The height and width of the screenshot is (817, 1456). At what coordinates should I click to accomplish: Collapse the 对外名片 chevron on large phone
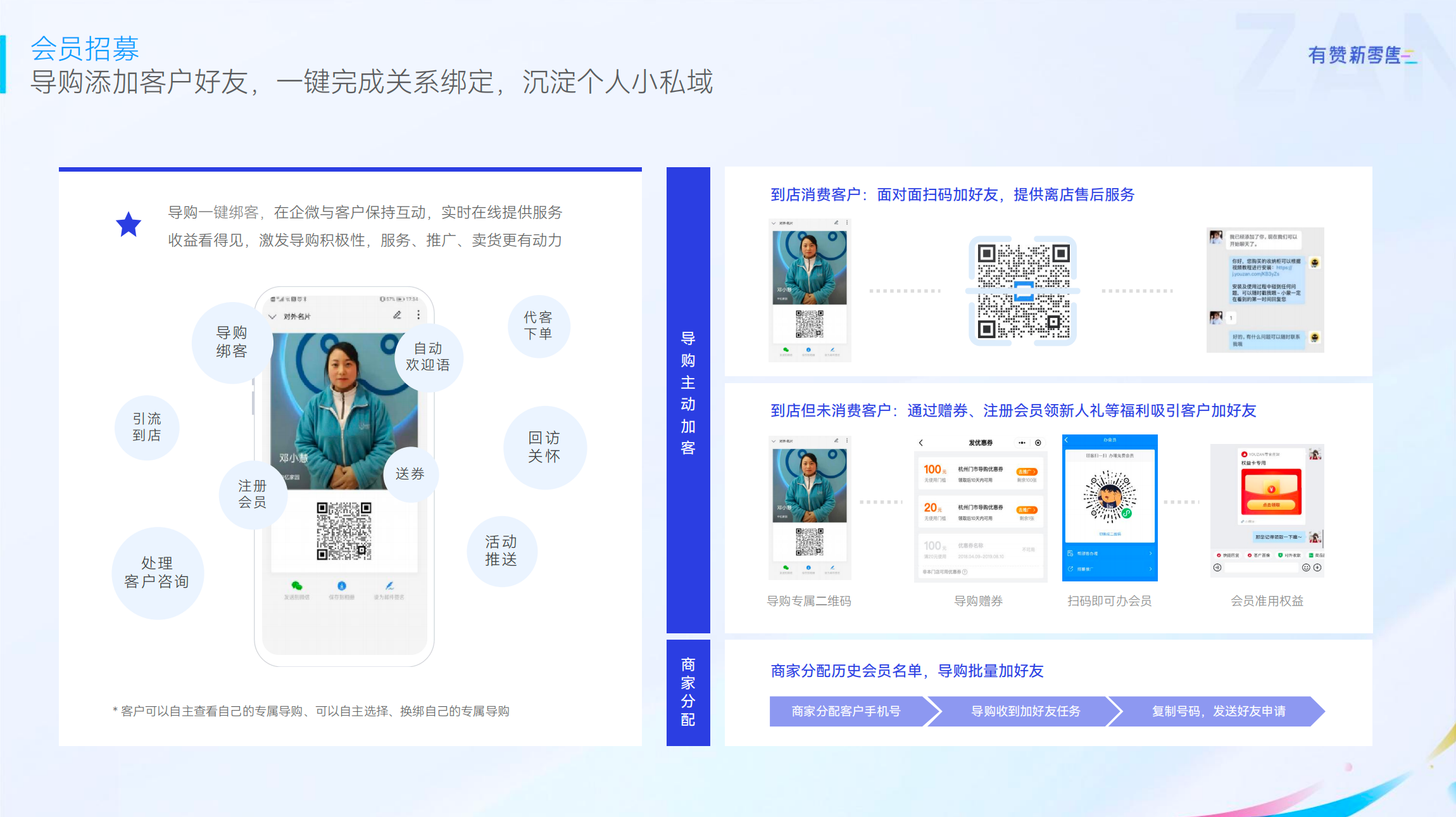coord(272,316)
